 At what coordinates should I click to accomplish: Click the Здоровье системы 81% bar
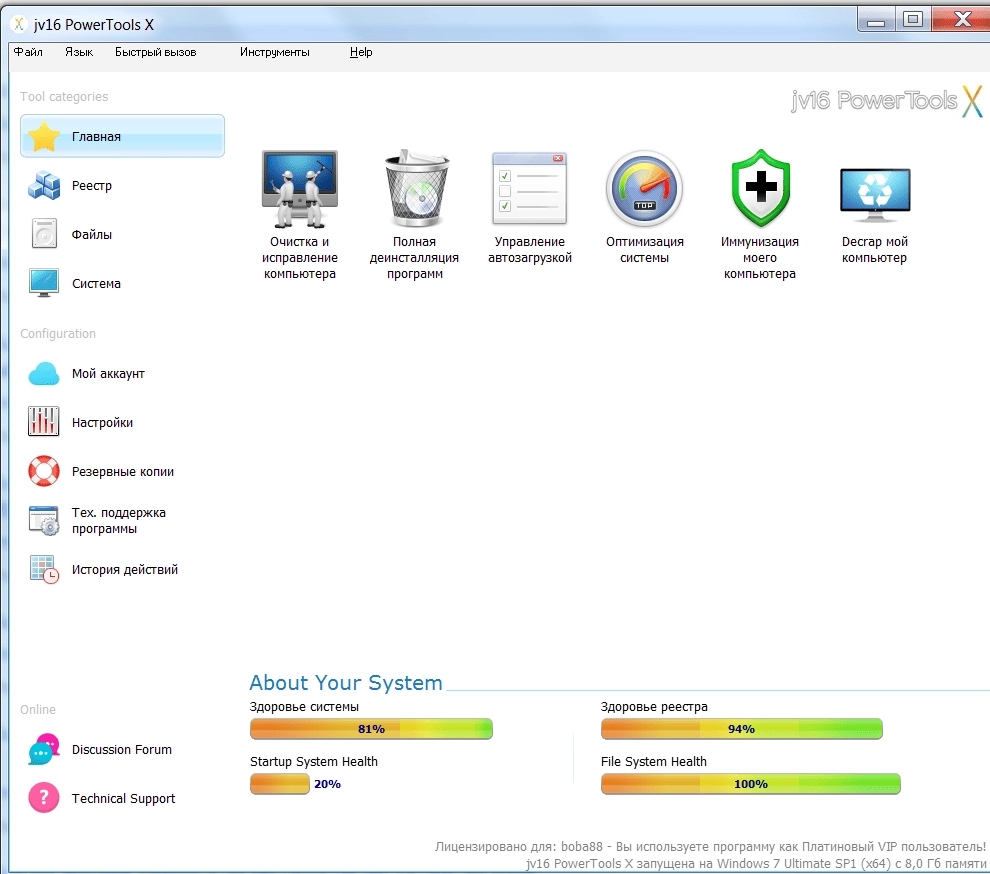pyautogui.click(x=371, y=729)
